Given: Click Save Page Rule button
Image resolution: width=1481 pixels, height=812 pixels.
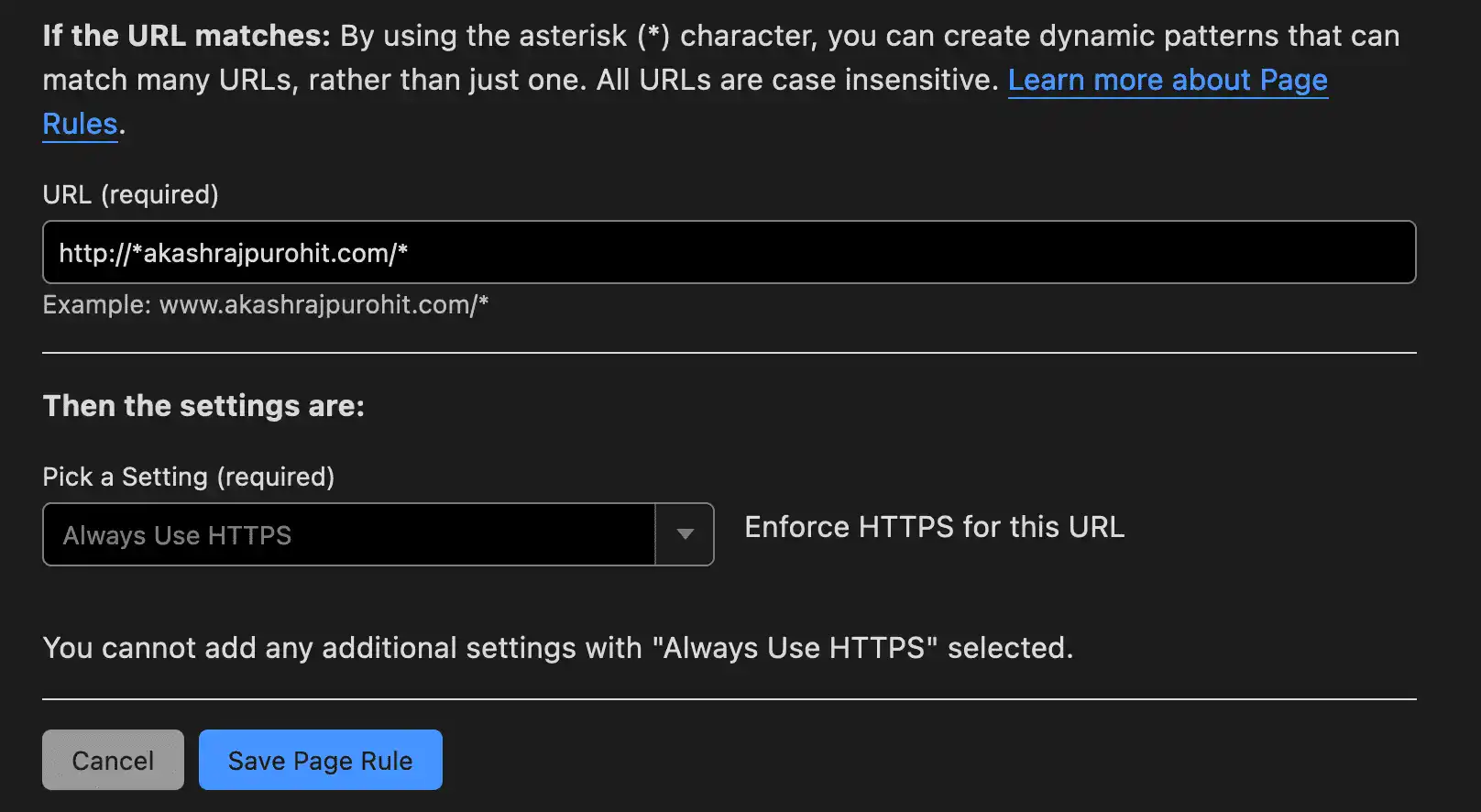Looking at the screenshot, I should (x=321, y=760).
